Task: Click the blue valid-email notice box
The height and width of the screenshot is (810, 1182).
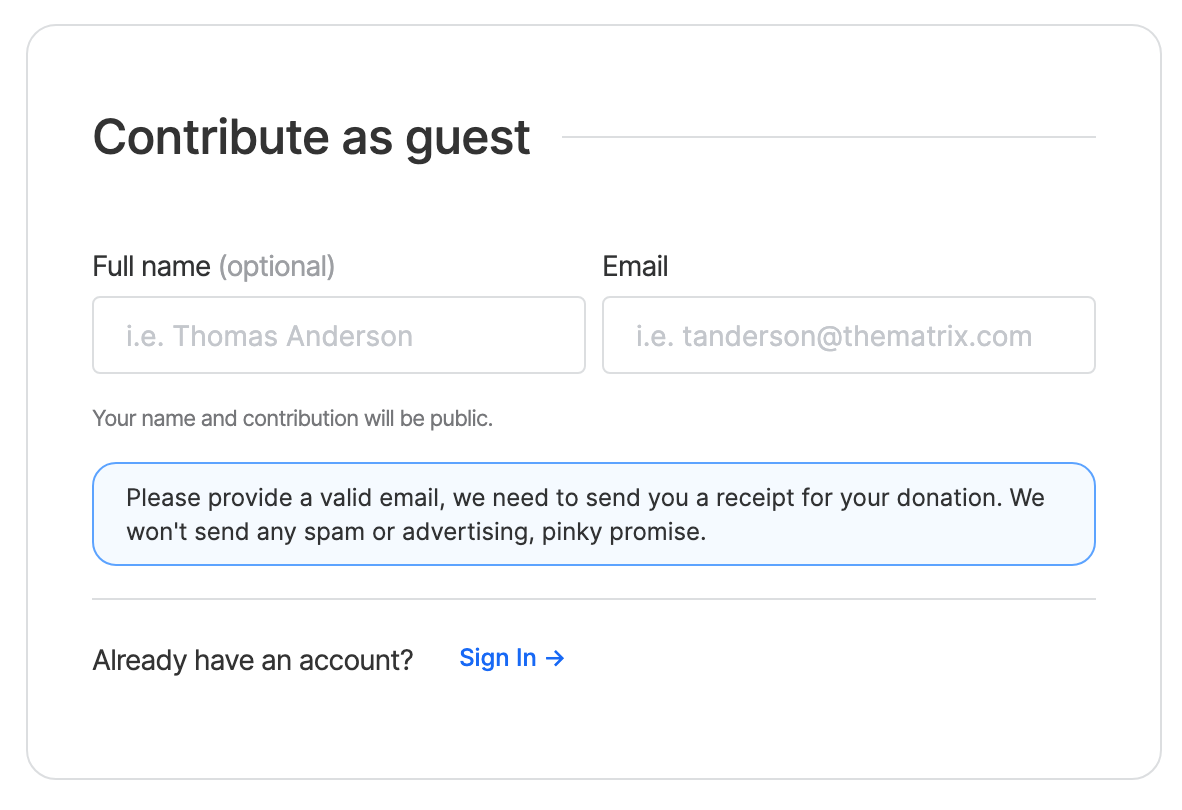Action: pos(594,514)
